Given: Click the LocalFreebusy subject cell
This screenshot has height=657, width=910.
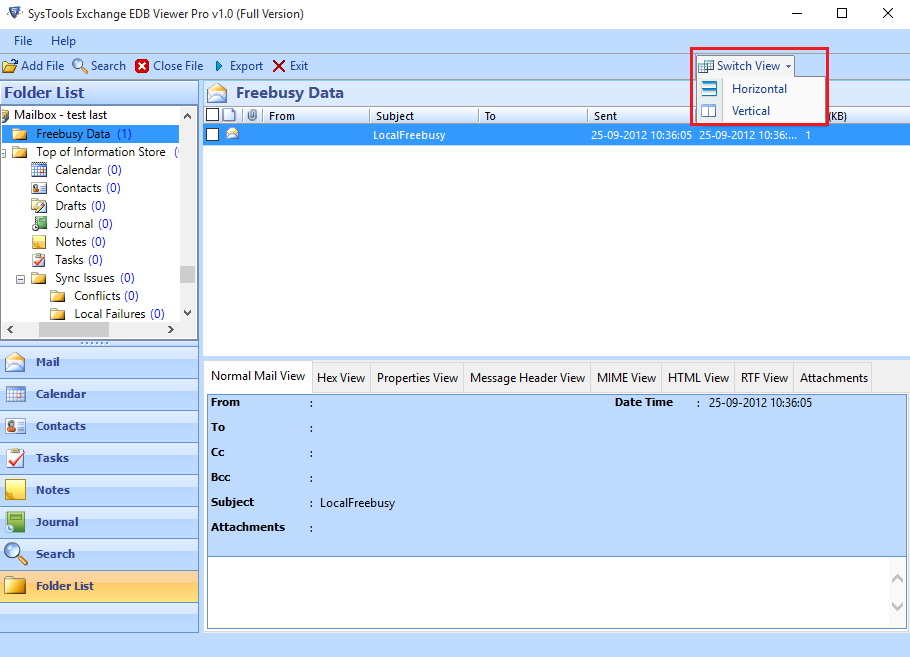Looking at the screenshot, I should [409, 135].
